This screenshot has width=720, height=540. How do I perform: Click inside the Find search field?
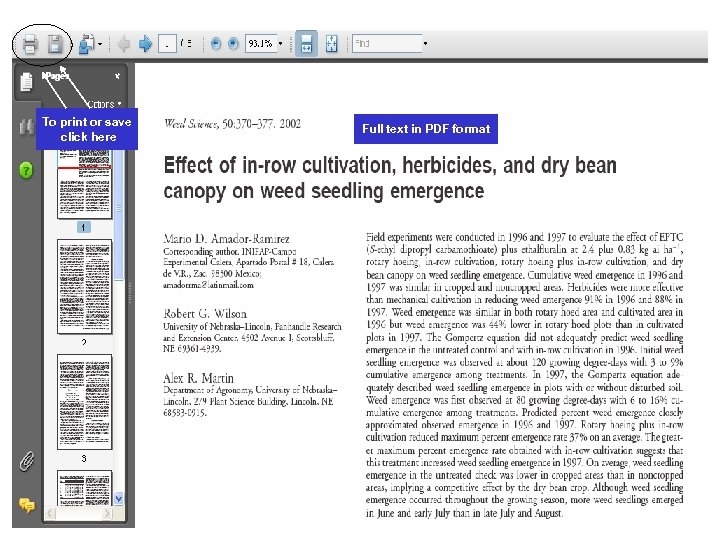tap(387, 44)
